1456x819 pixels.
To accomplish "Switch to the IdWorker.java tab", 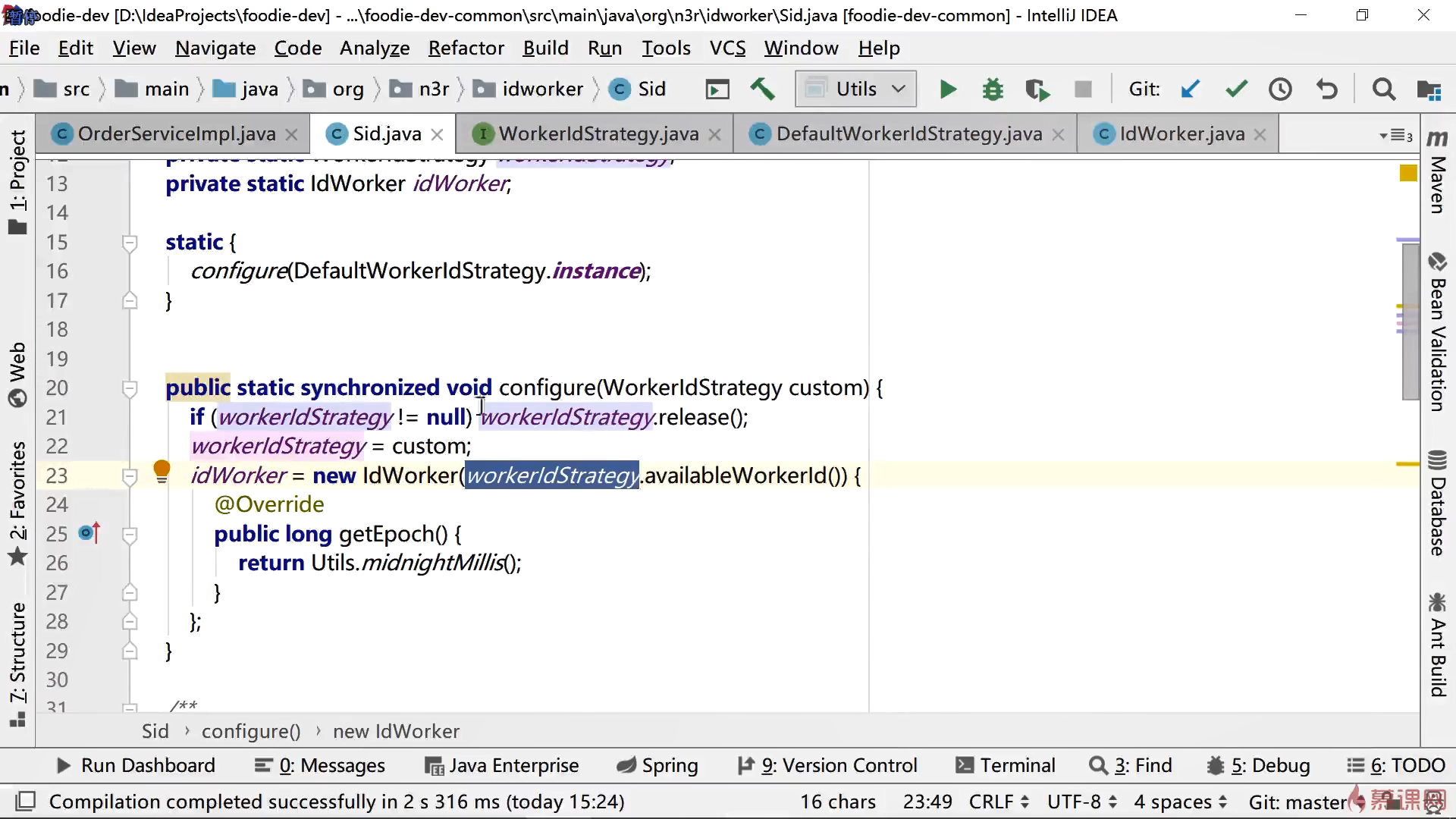I will [x=1181, y=134].
